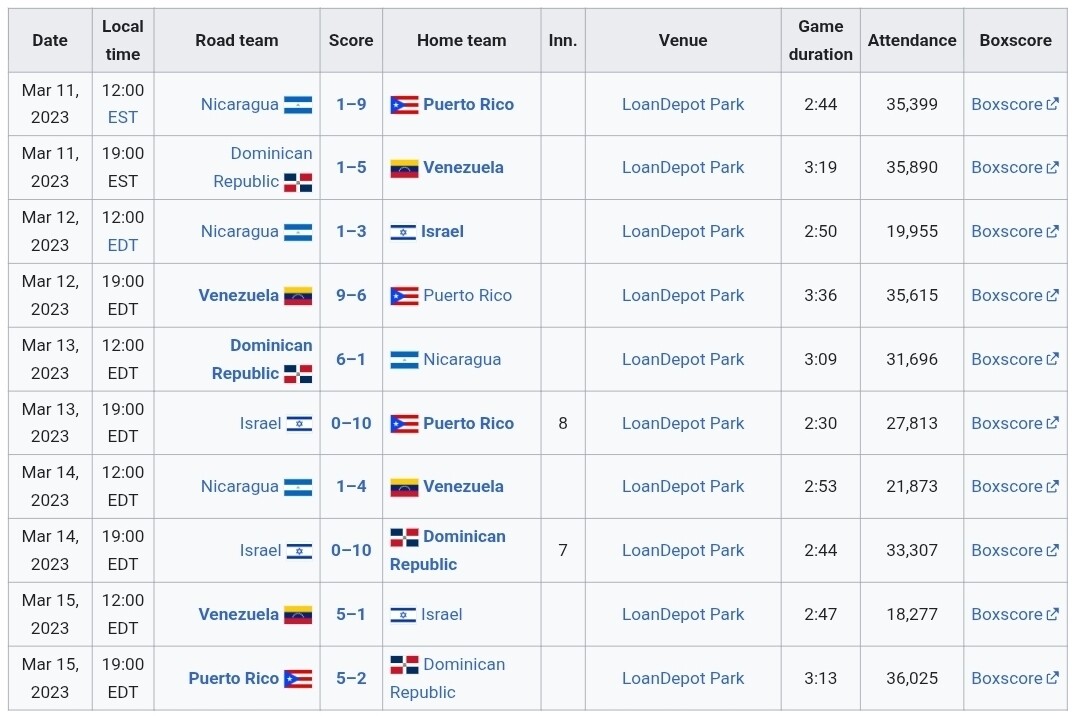Click Nicaragua flag in Mar 11 12:00 row
1080x716 pixels.
(x=298, y=105)
